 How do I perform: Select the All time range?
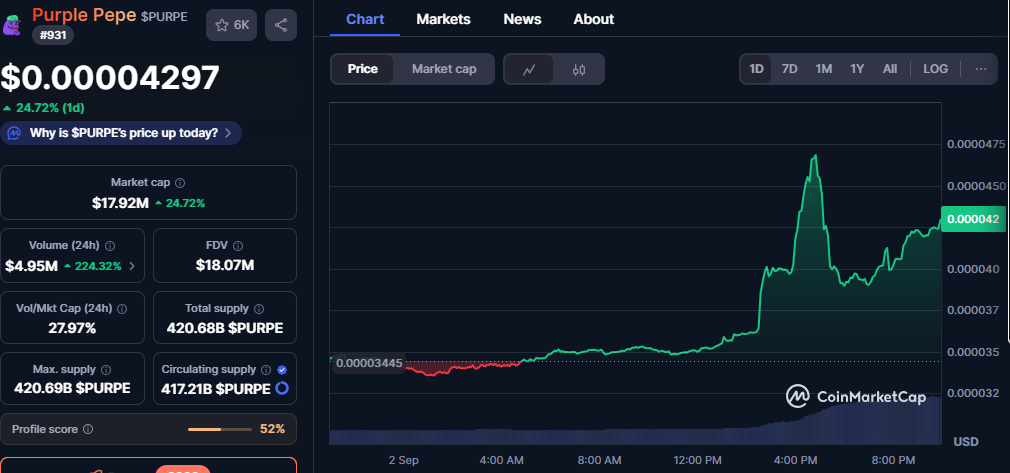[x=890, y=69]
